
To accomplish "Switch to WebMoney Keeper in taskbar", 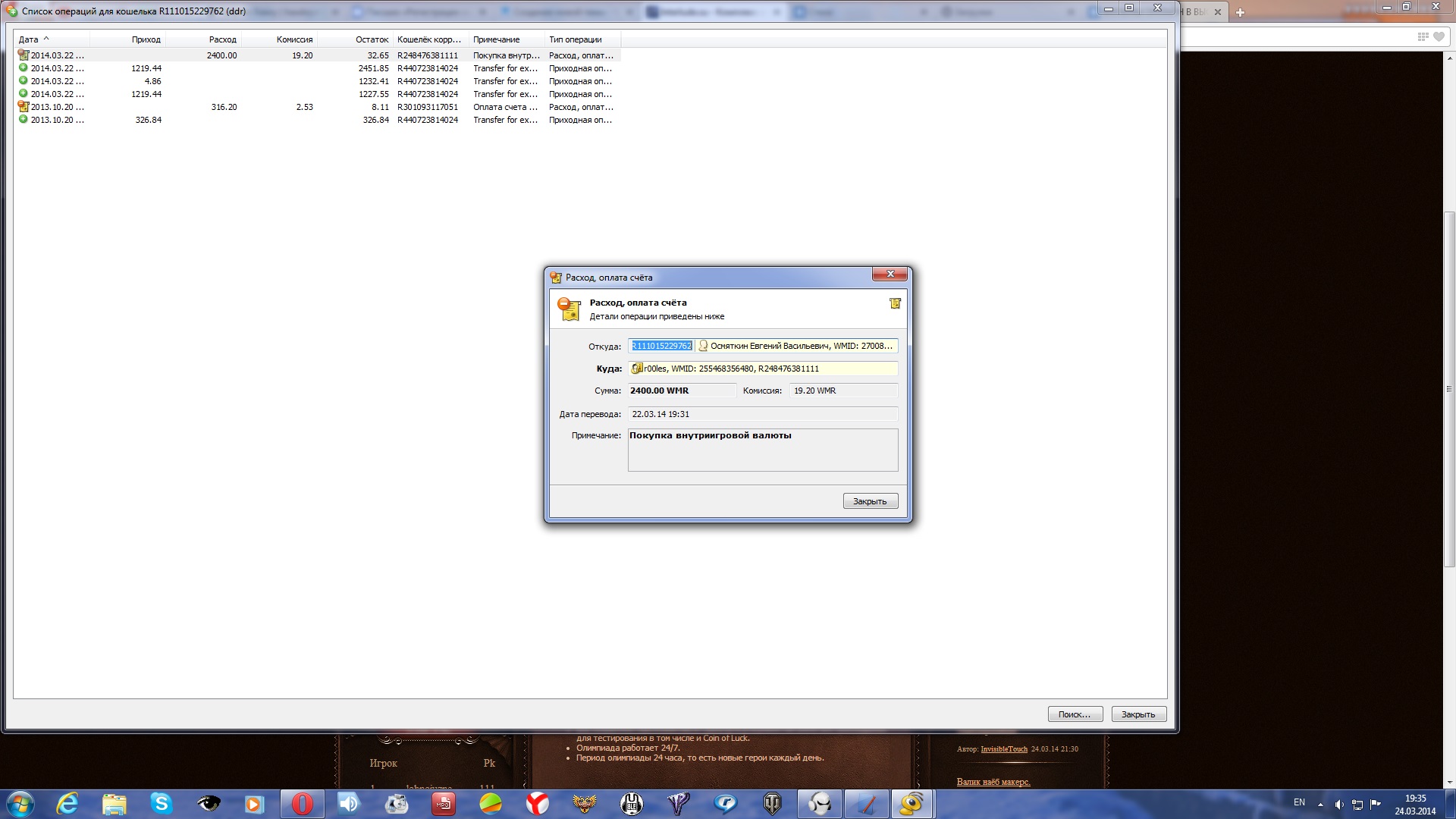I will pyautogui.click(x=912, y=804).
